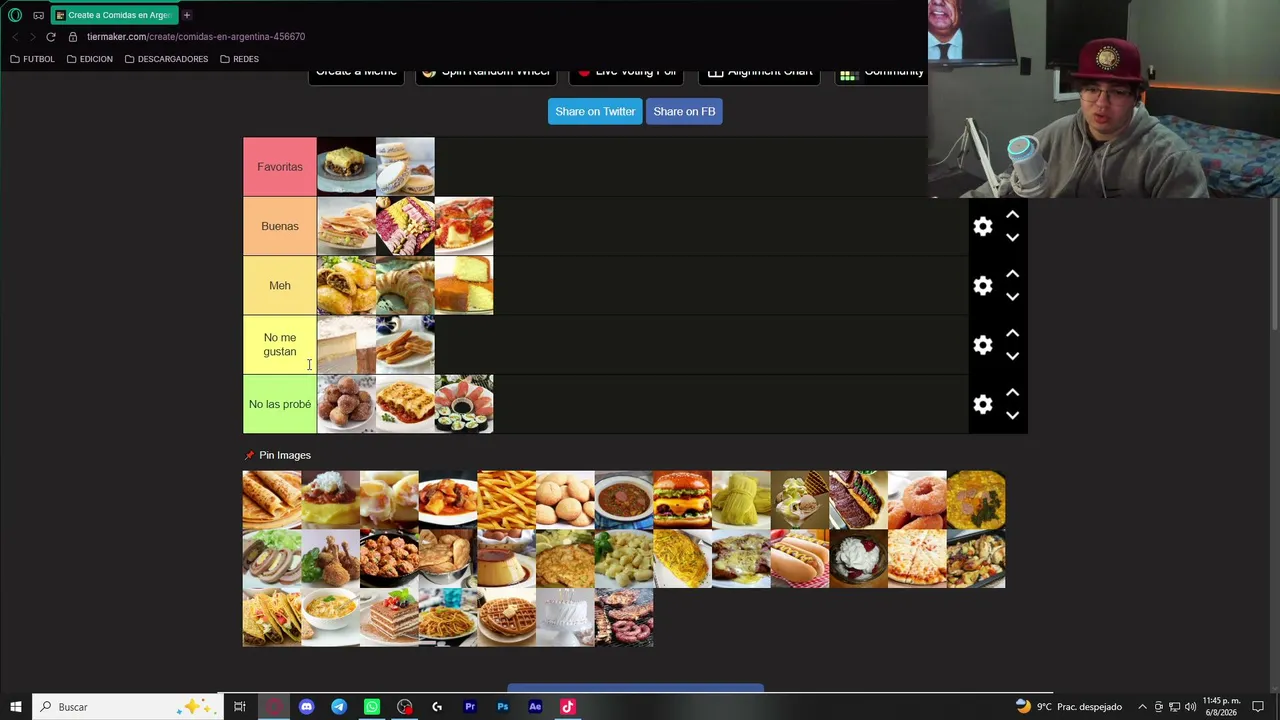Click the No las probé tier label
Image resolution: width=1280 pixels, height=720 pixels.
[x=280, y=404]
